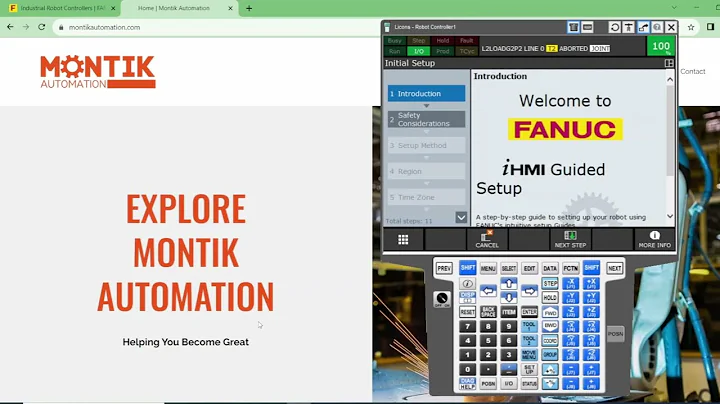Click the +X (J1) jog key
This screenshot has height=404, width=720.
tap(591, 283)
